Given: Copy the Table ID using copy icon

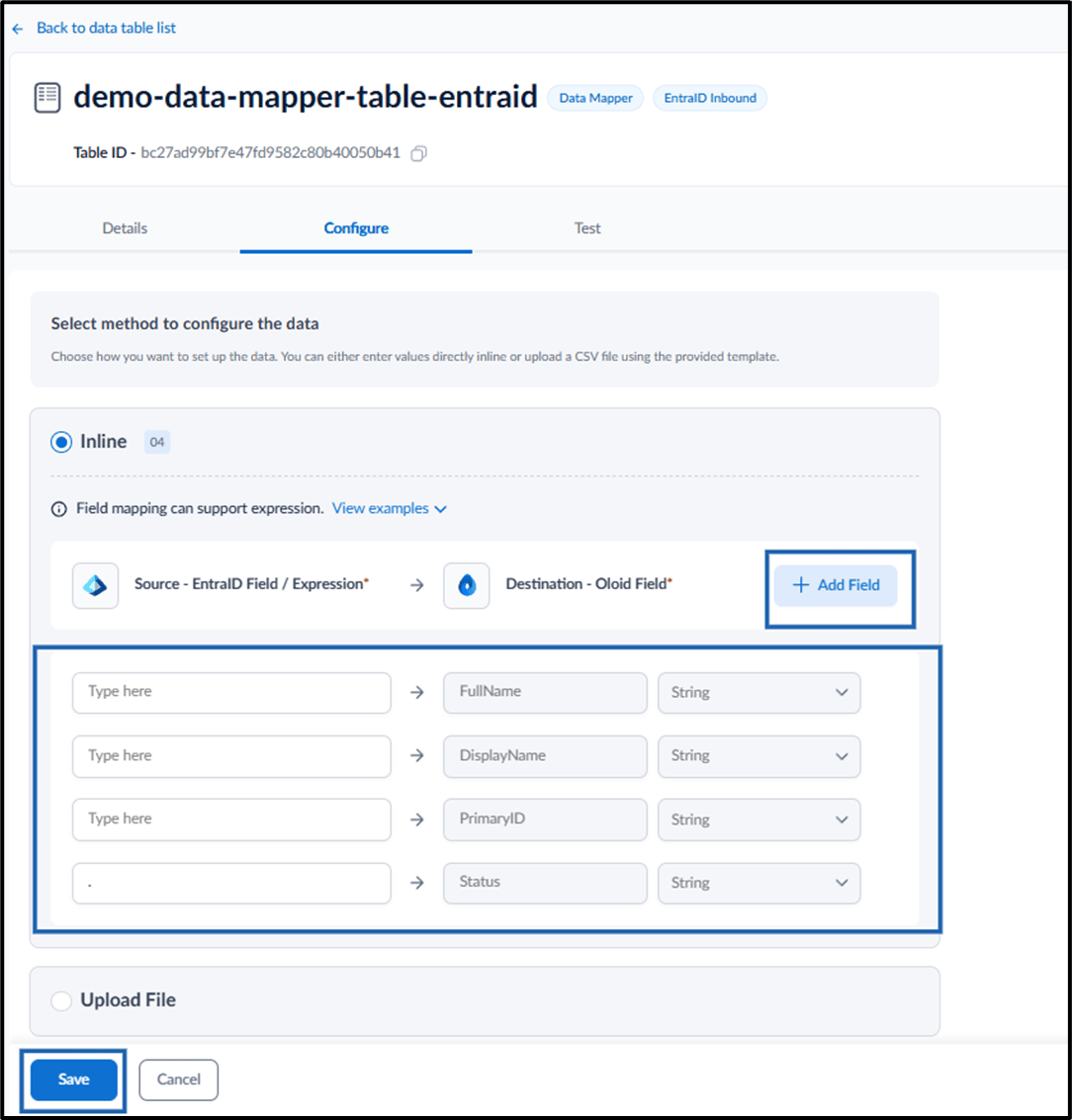Looking at the screenshot, I should [418, 153].
